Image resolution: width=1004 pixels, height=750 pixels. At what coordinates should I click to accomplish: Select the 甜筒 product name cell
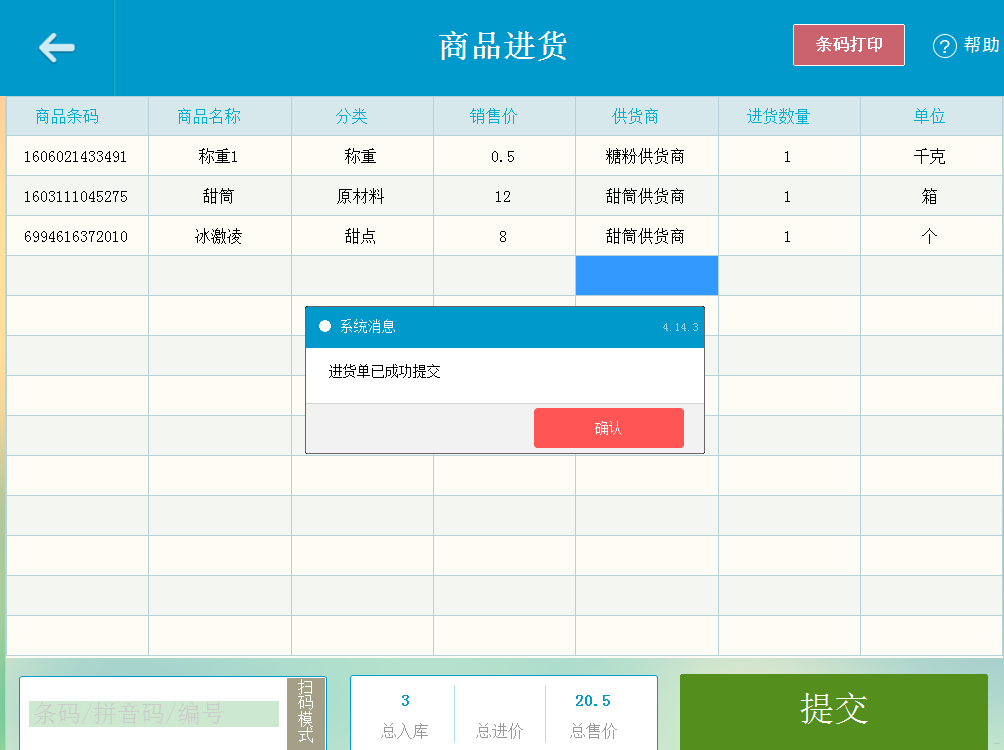pos(218,197)
